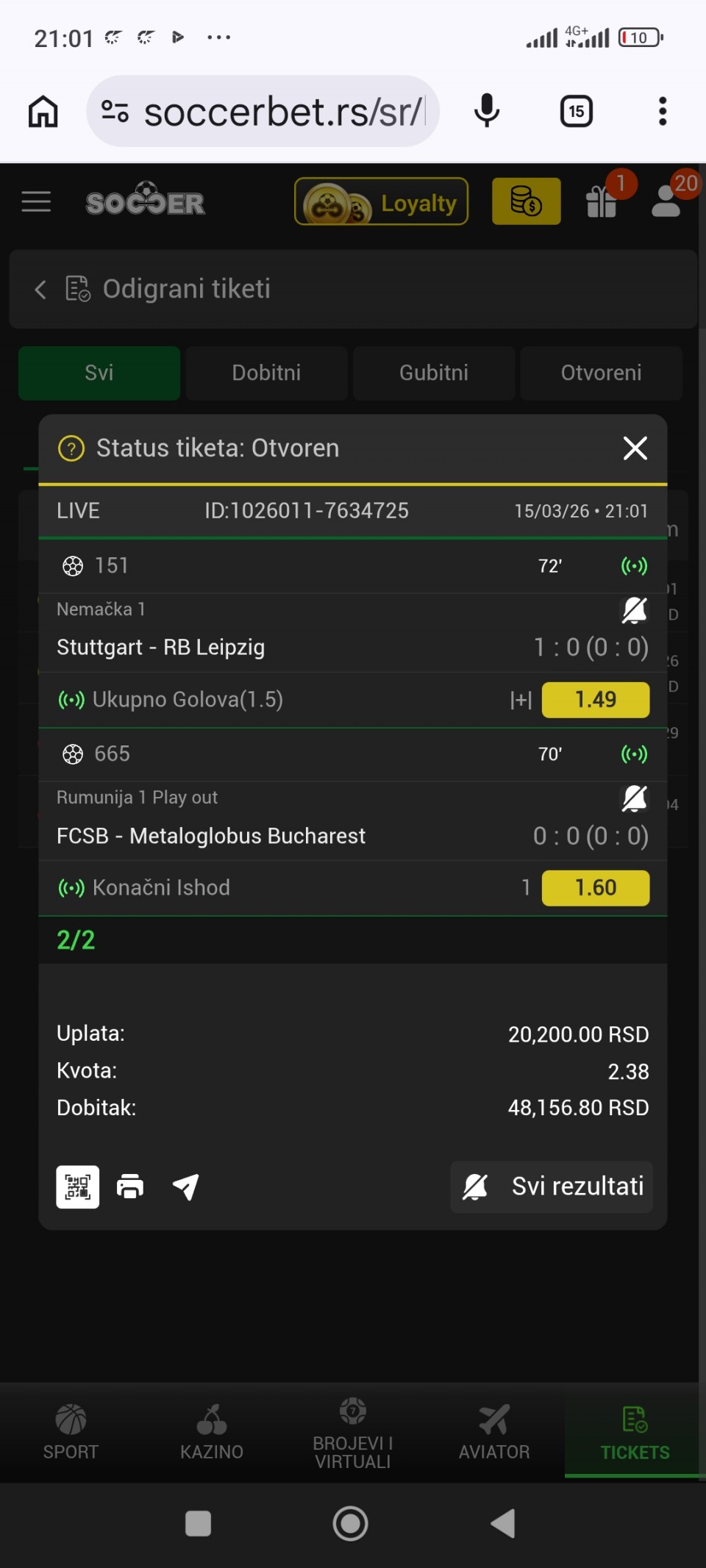The width and height of the screenshot is (706, 1568).
Task: Click the ticket status help icon
Action: point(71,448)
